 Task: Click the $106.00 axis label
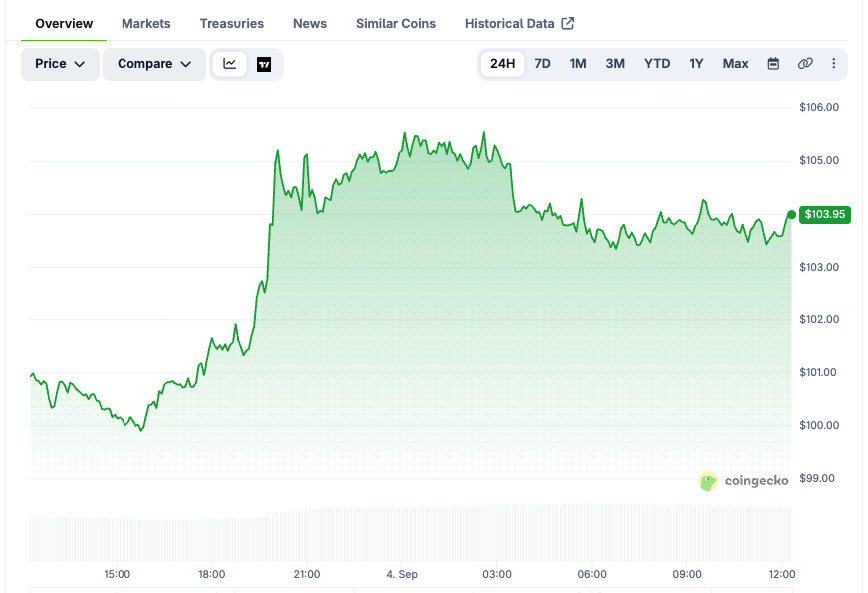[x=819, y=107]
